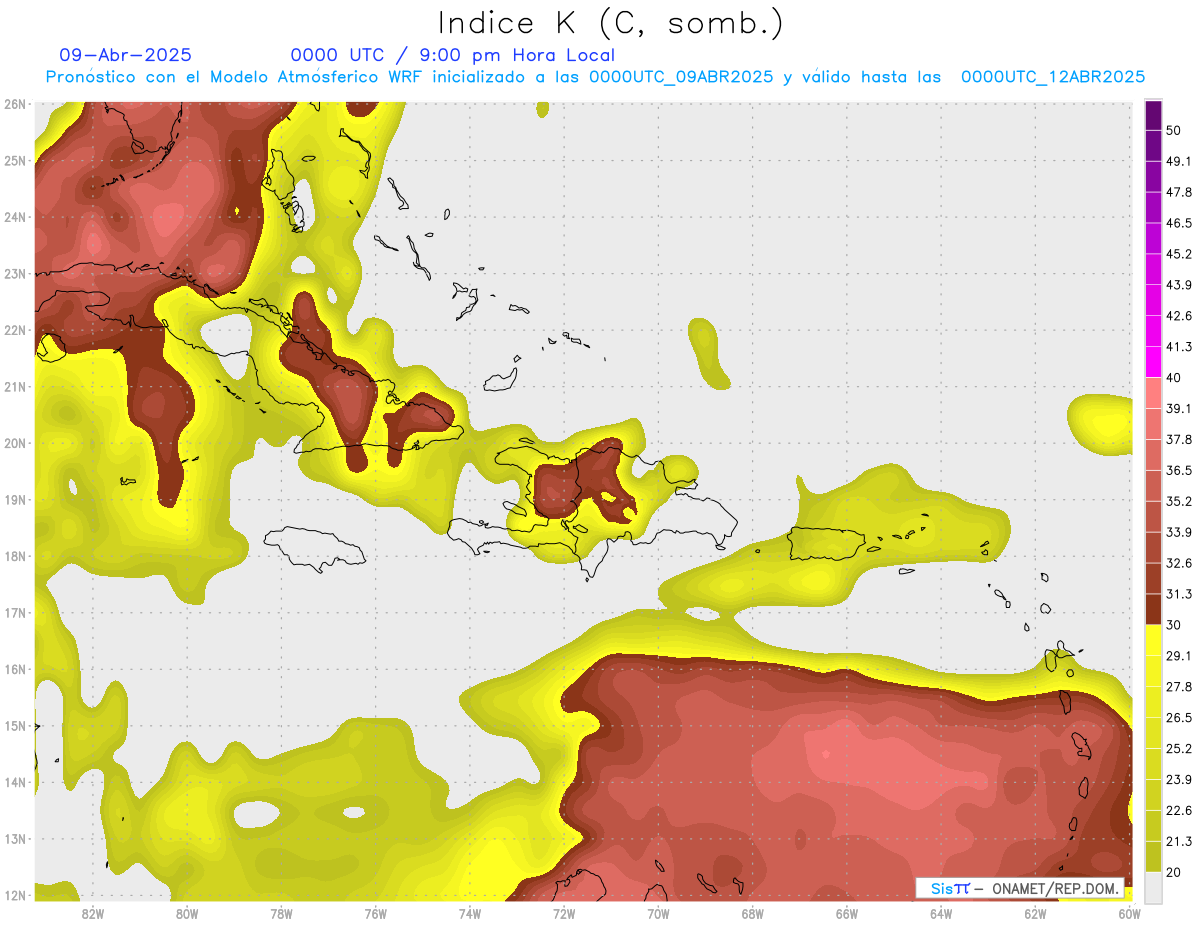Screen dimensions: 1200x927
Task: Pick the dark brown swatch between 30 and 31.3
Action: click(x=1153, y=610)
